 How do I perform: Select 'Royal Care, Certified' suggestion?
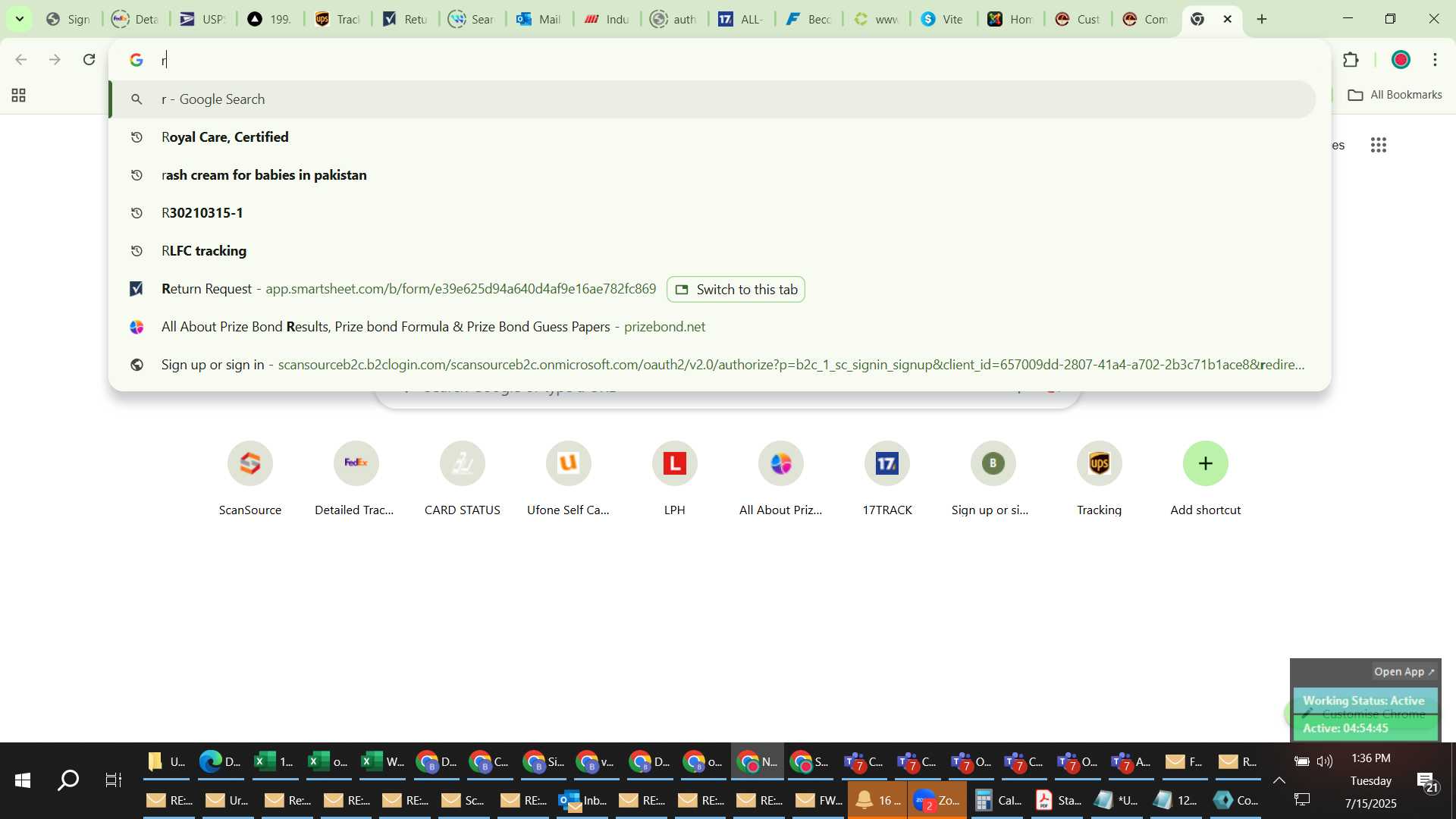click(x=713, y=137)
